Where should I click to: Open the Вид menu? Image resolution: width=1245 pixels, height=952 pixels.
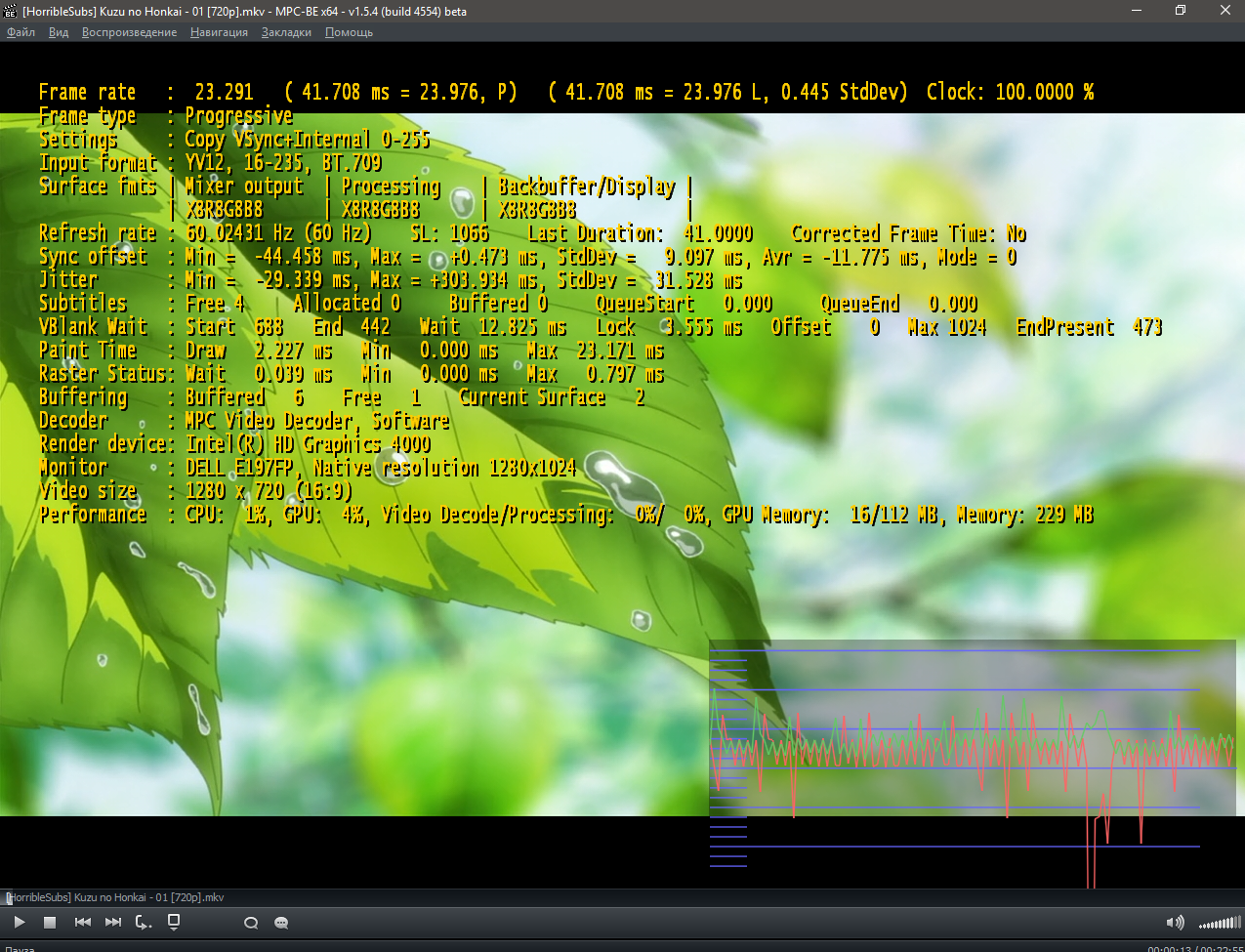(x=59, y=32)
